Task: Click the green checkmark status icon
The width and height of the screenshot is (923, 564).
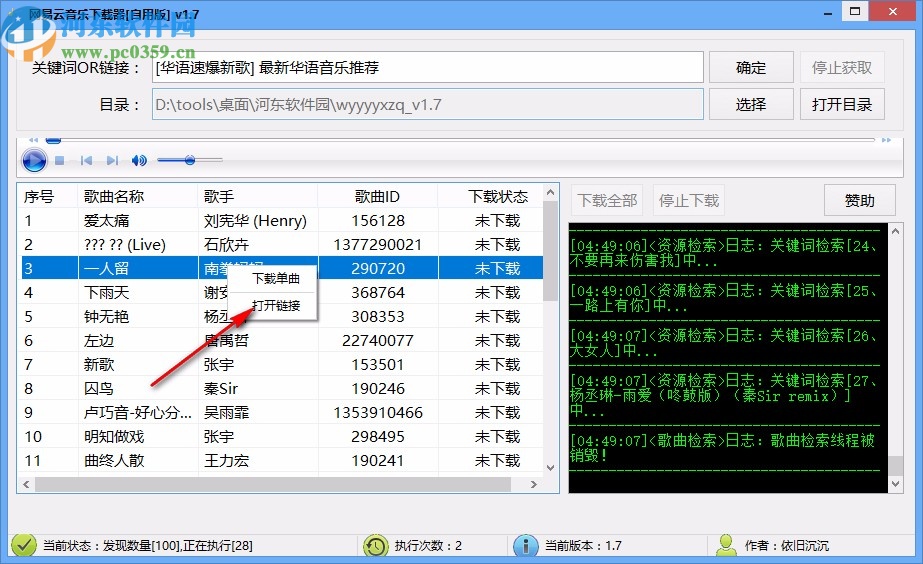Action: [x=24, y=545]
